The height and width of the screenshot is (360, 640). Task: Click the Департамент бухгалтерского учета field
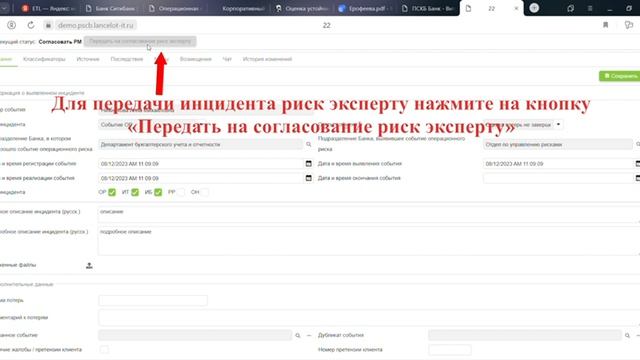[200, 144]
